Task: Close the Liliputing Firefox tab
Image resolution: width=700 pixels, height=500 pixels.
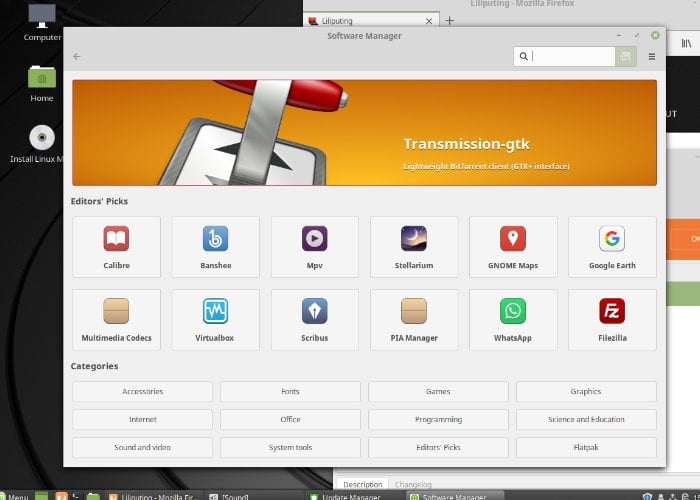Action: click(429, 21)
